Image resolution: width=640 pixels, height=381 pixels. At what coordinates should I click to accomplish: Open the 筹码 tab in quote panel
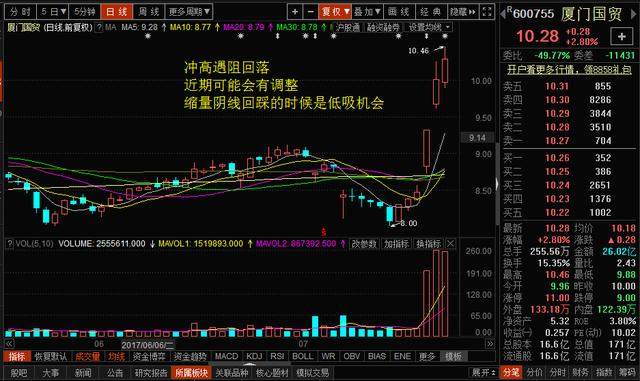tap(627, 372)
